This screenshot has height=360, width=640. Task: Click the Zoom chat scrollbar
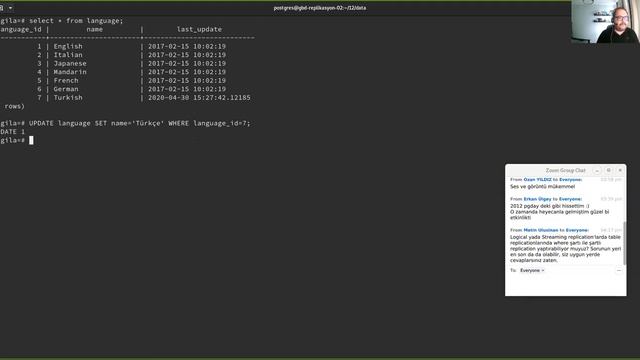(624, 243)
